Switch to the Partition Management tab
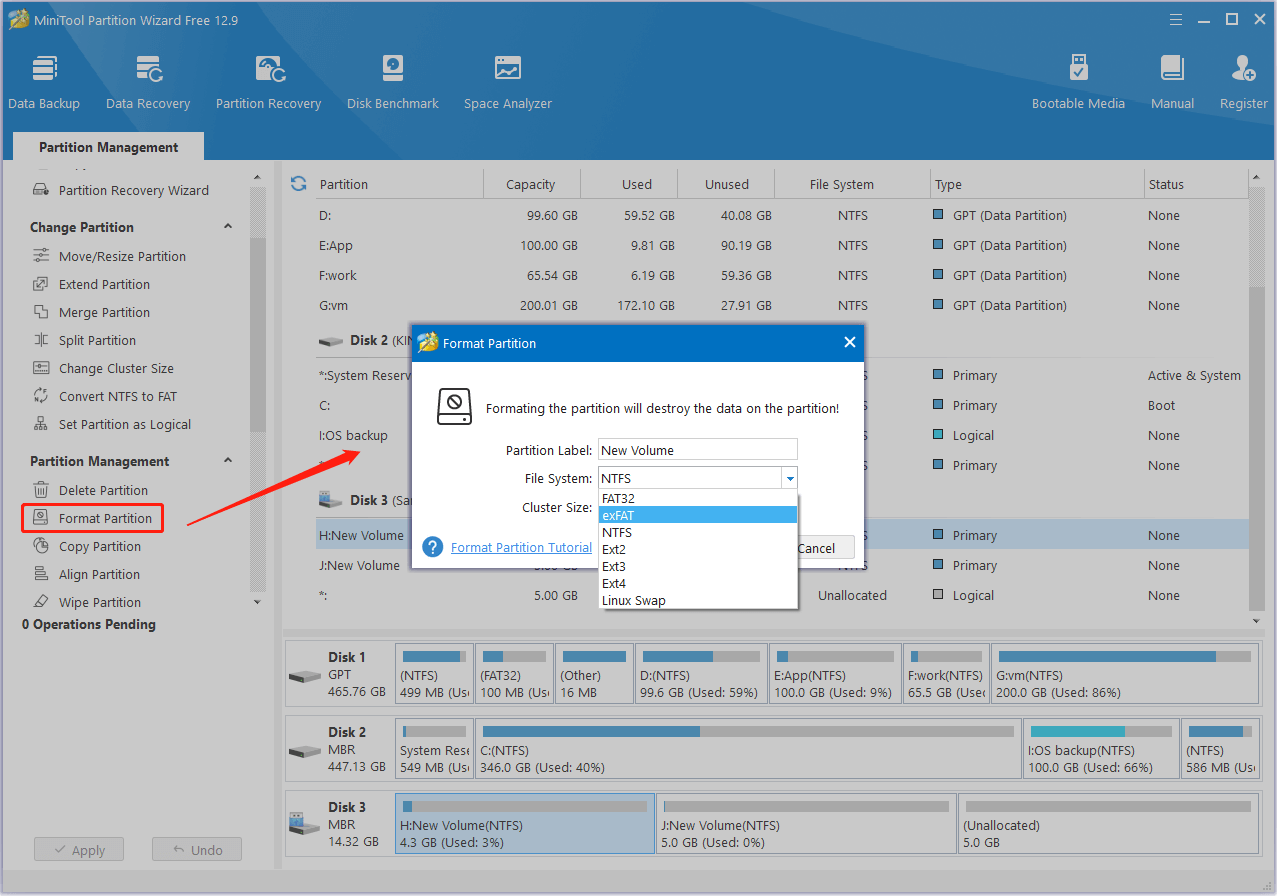This screenshot has width=1277, height=896. point(108,147)
